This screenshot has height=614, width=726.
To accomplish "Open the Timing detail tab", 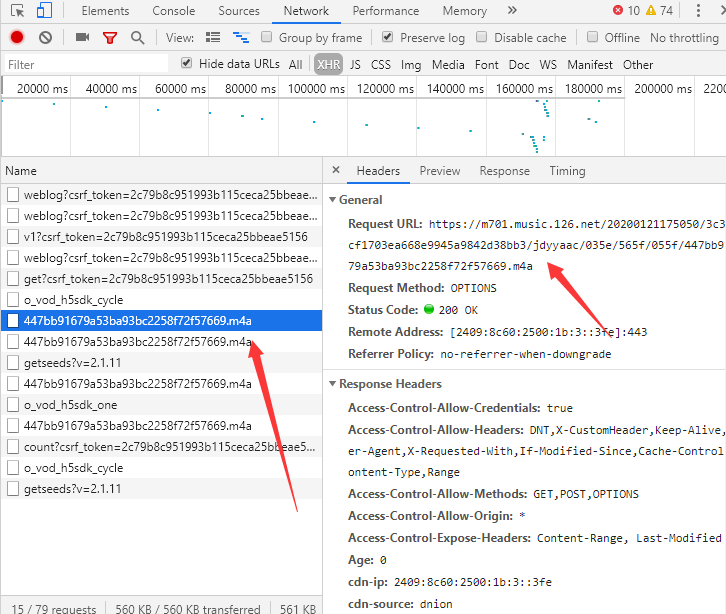I will tap(567, 171).
